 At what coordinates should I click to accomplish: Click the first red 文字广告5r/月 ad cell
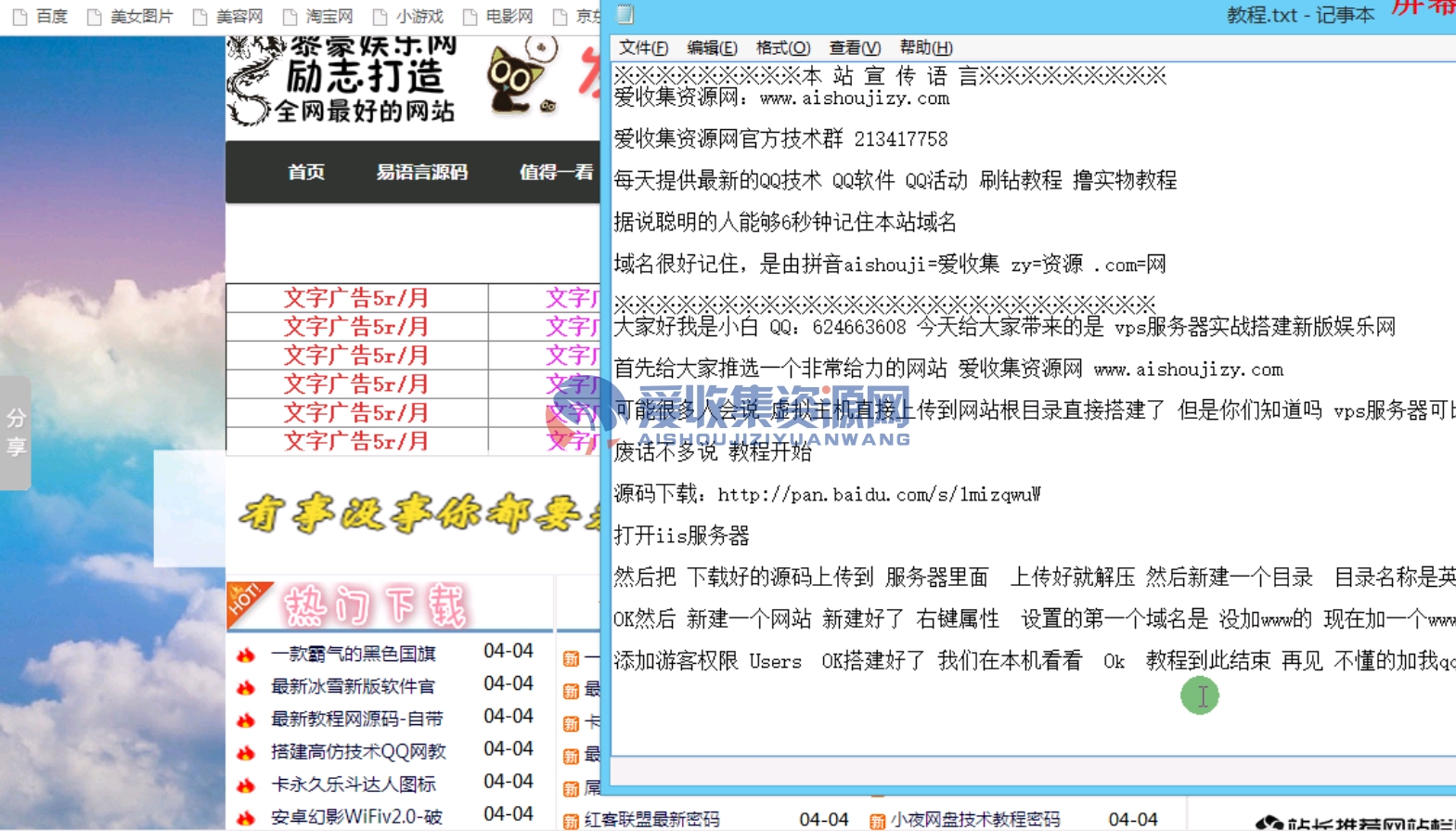point(356,298)
